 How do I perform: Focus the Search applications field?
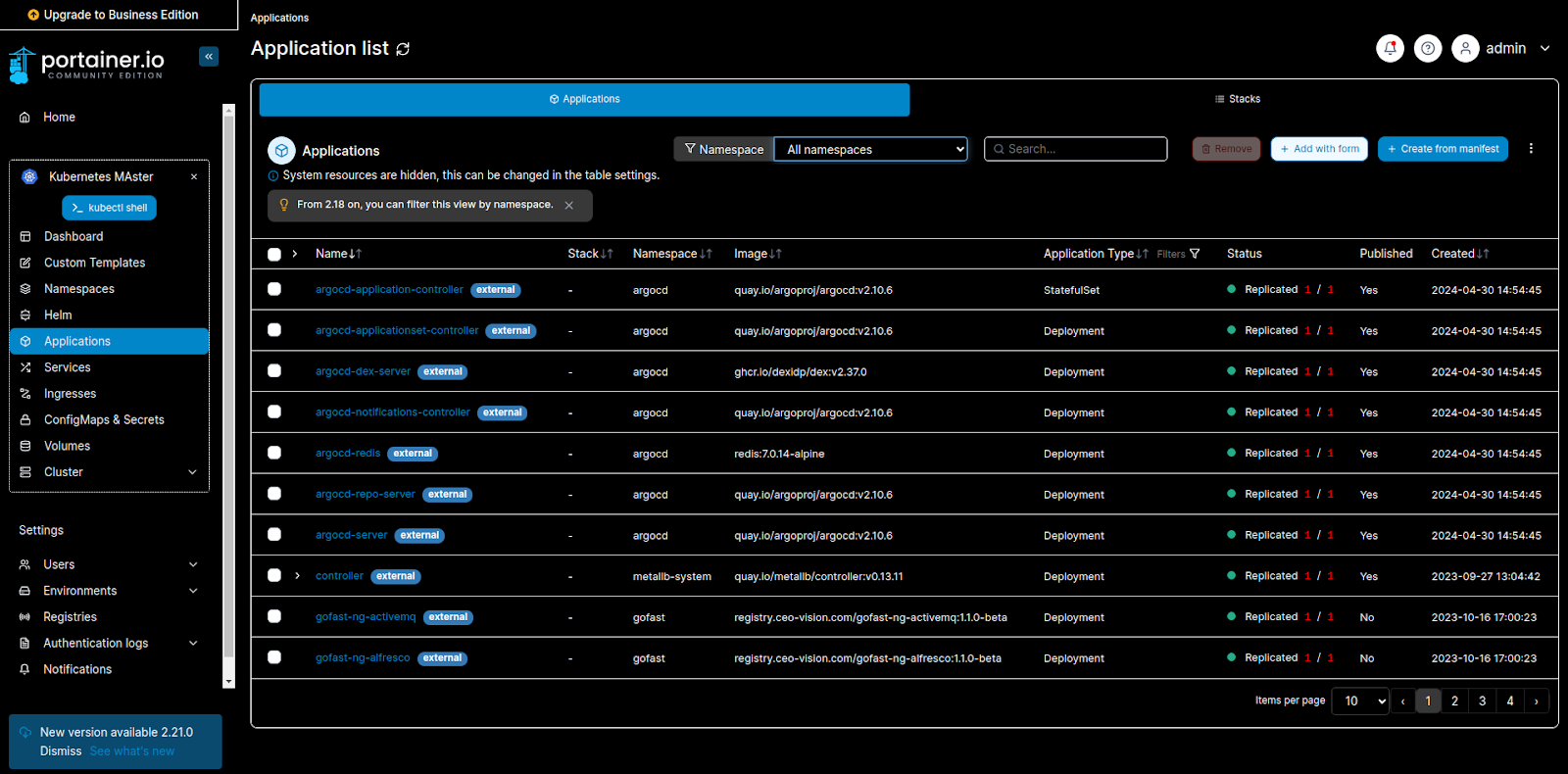click(1075, 149)
